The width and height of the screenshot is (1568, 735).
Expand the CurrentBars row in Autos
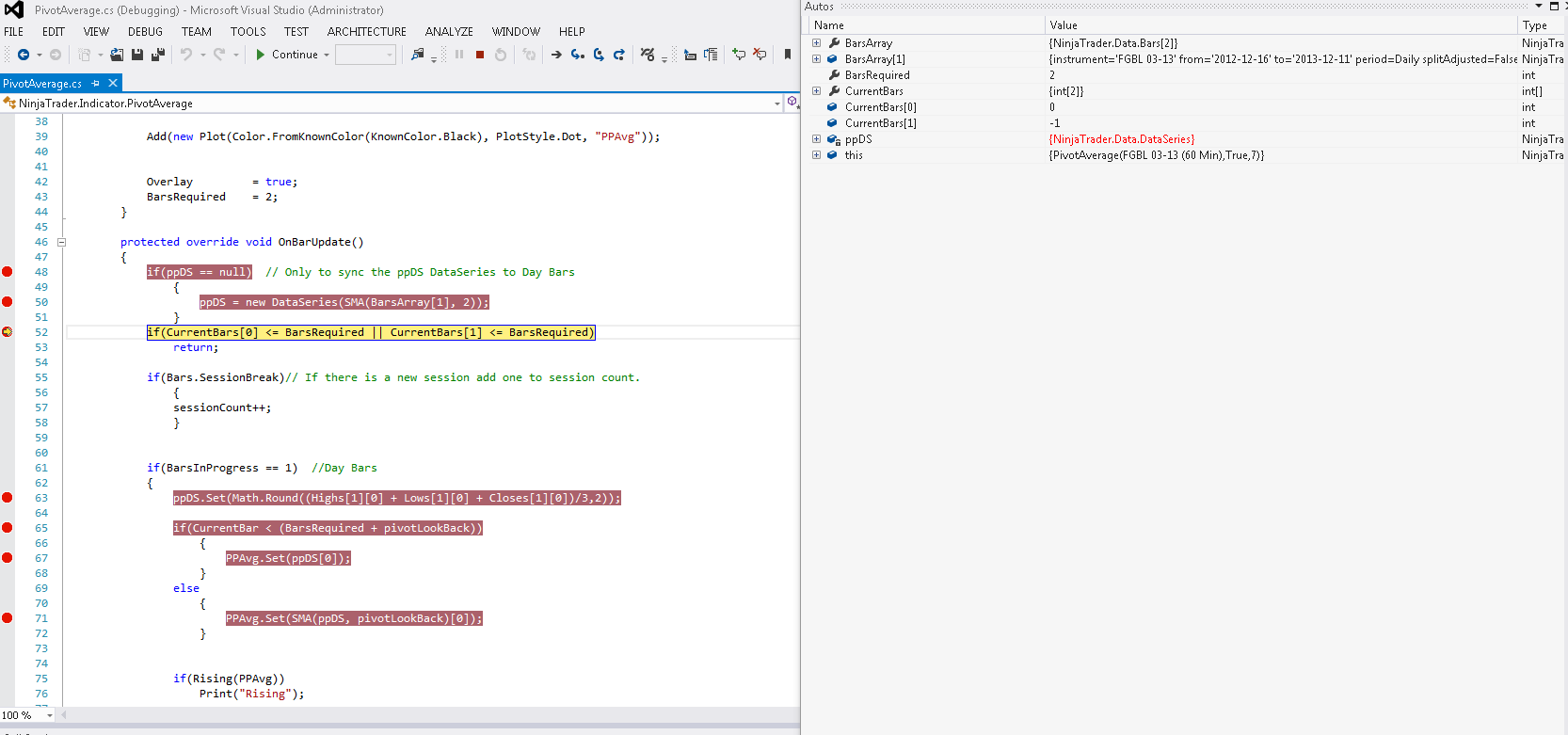click(x=816, y=91)
